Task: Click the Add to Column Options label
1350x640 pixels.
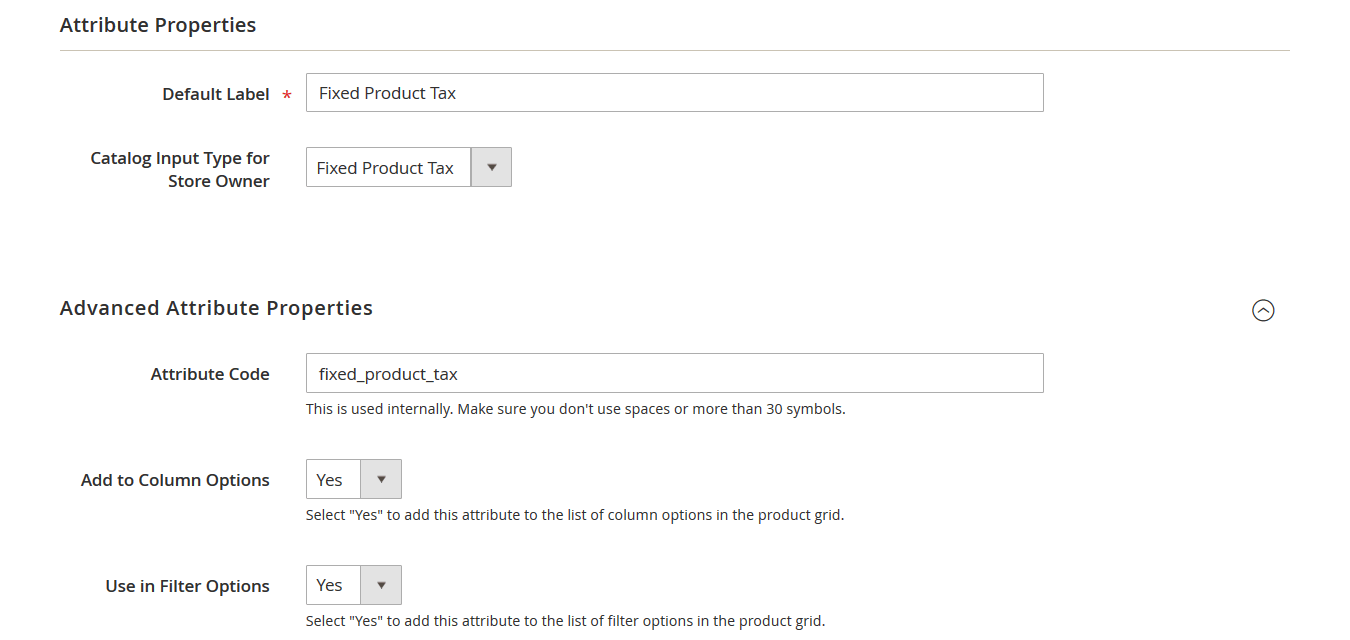Action: (x=175, y=480)
